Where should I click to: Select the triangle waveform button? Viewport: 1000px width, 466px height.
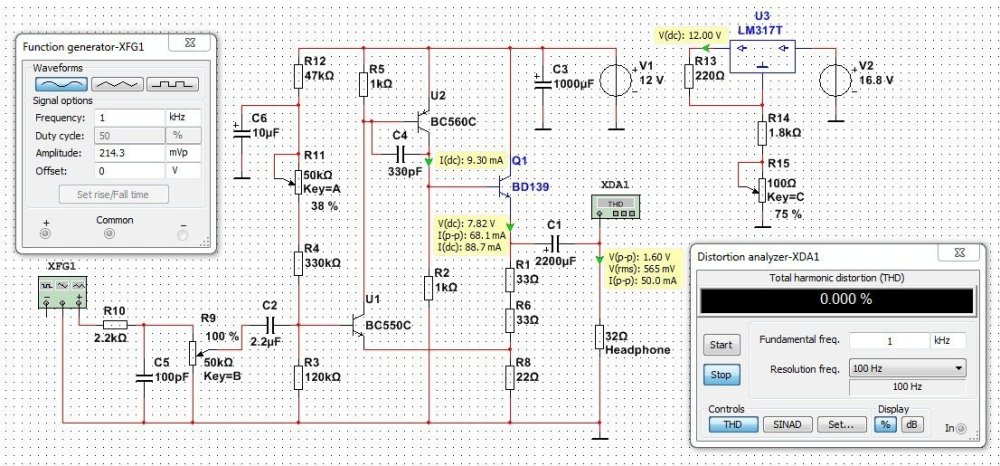click(x=117, y=84)
